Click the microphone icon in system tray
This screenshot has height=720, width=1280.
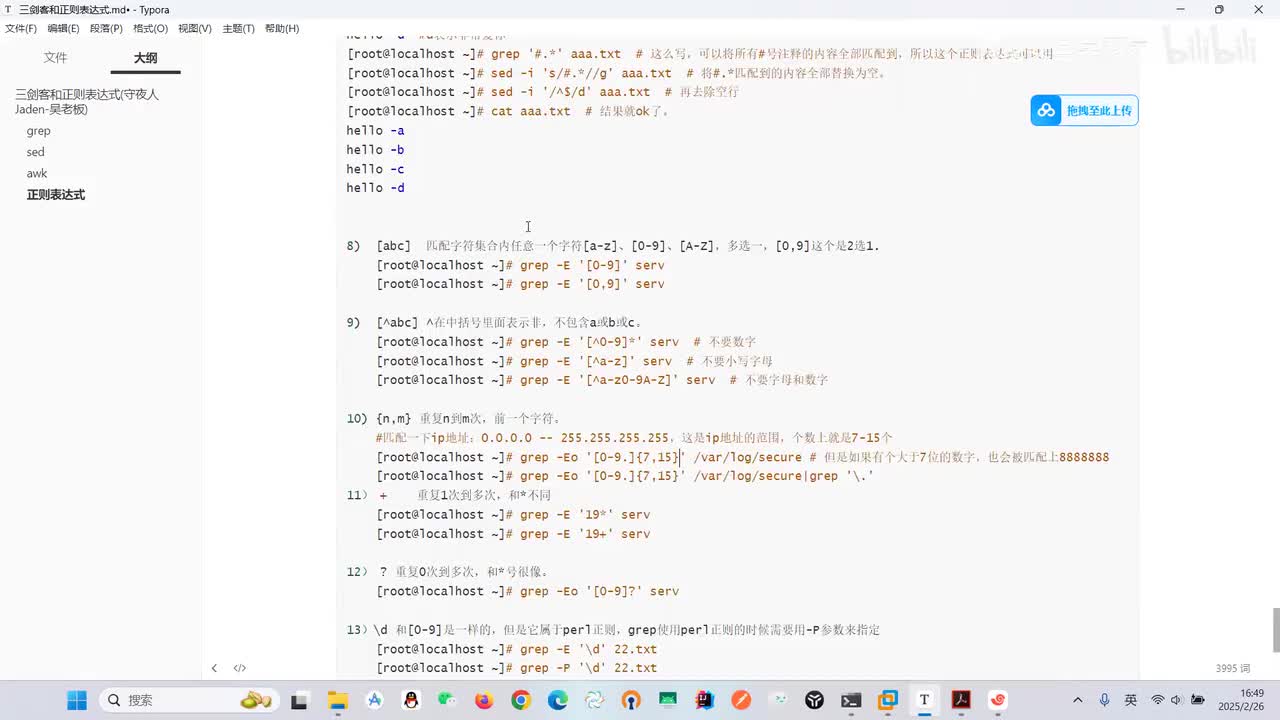point(1104,700)
